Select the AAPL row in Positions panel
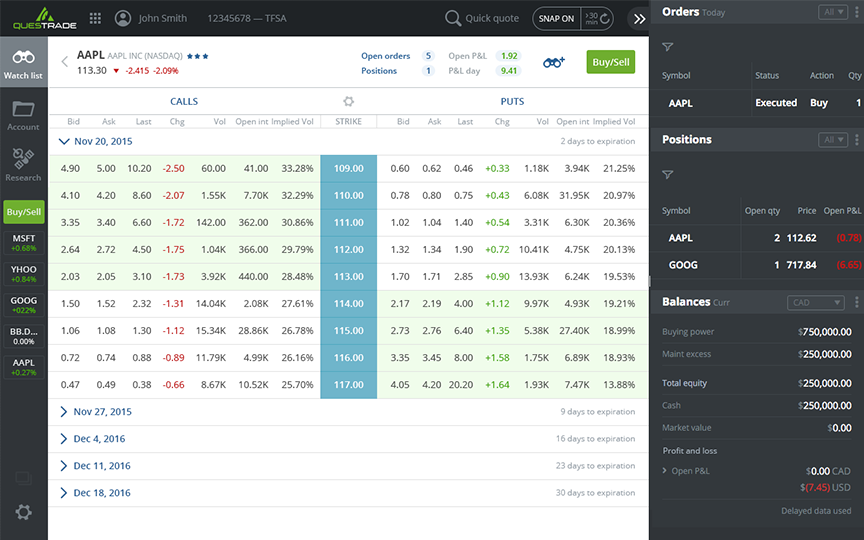Screen dimensions: 864x540 [757, 238]
